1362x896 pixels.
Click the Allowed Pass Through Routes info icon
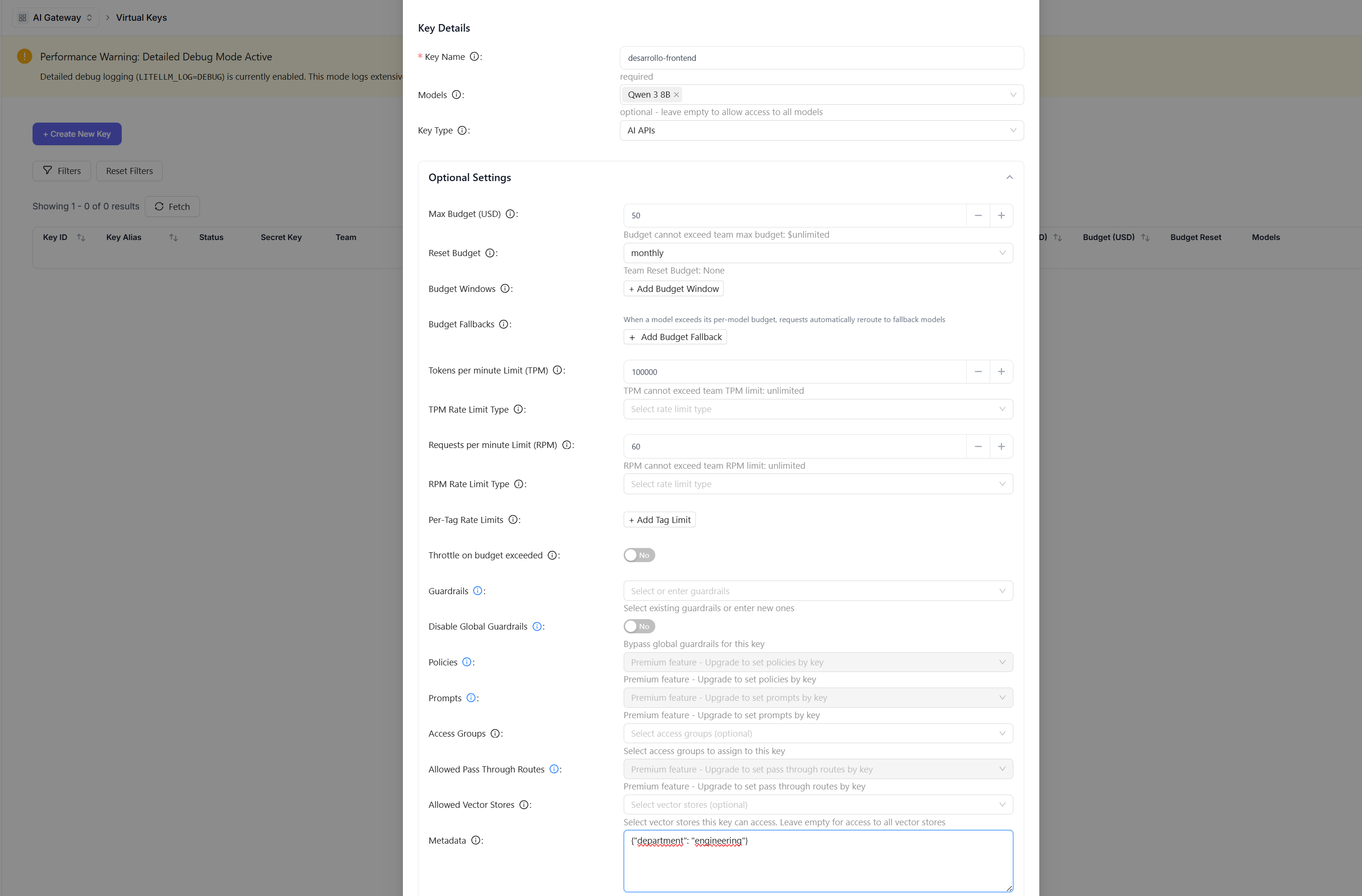tap(554, 769)
